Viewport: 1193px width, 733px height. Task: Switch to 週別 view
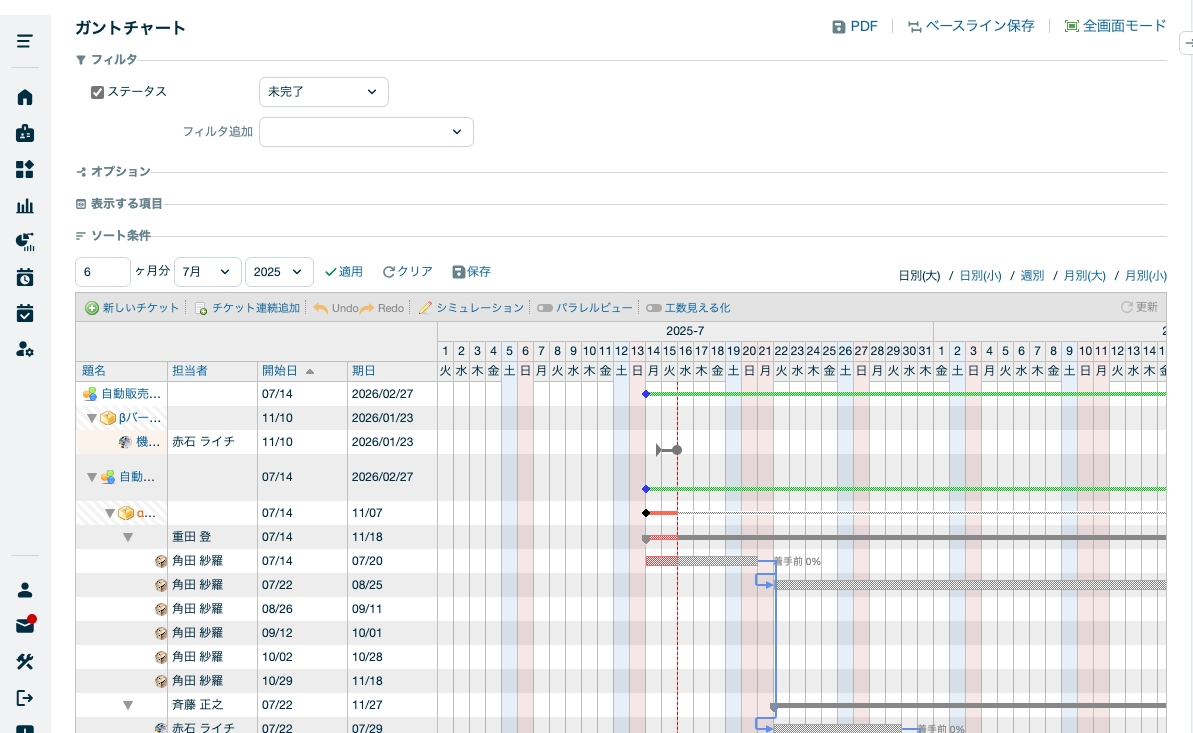pos(1032,276)
